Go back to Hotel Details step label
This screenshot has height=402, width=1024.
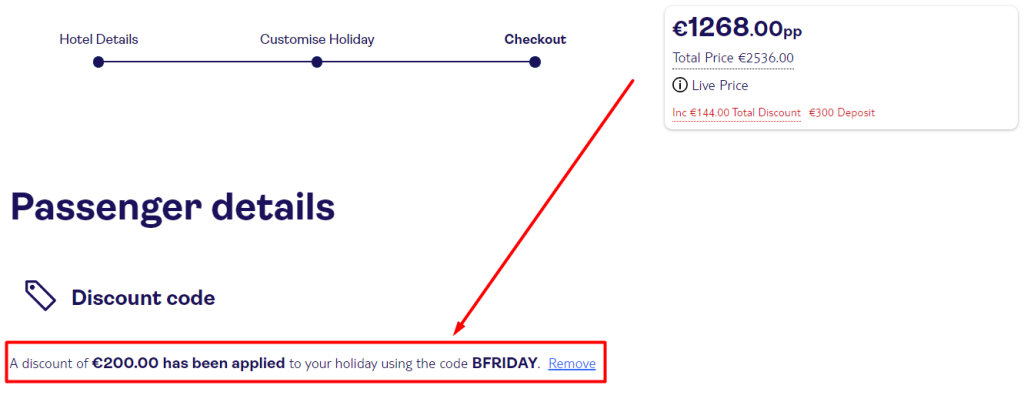pyautogui.click(x=99, y=39)
